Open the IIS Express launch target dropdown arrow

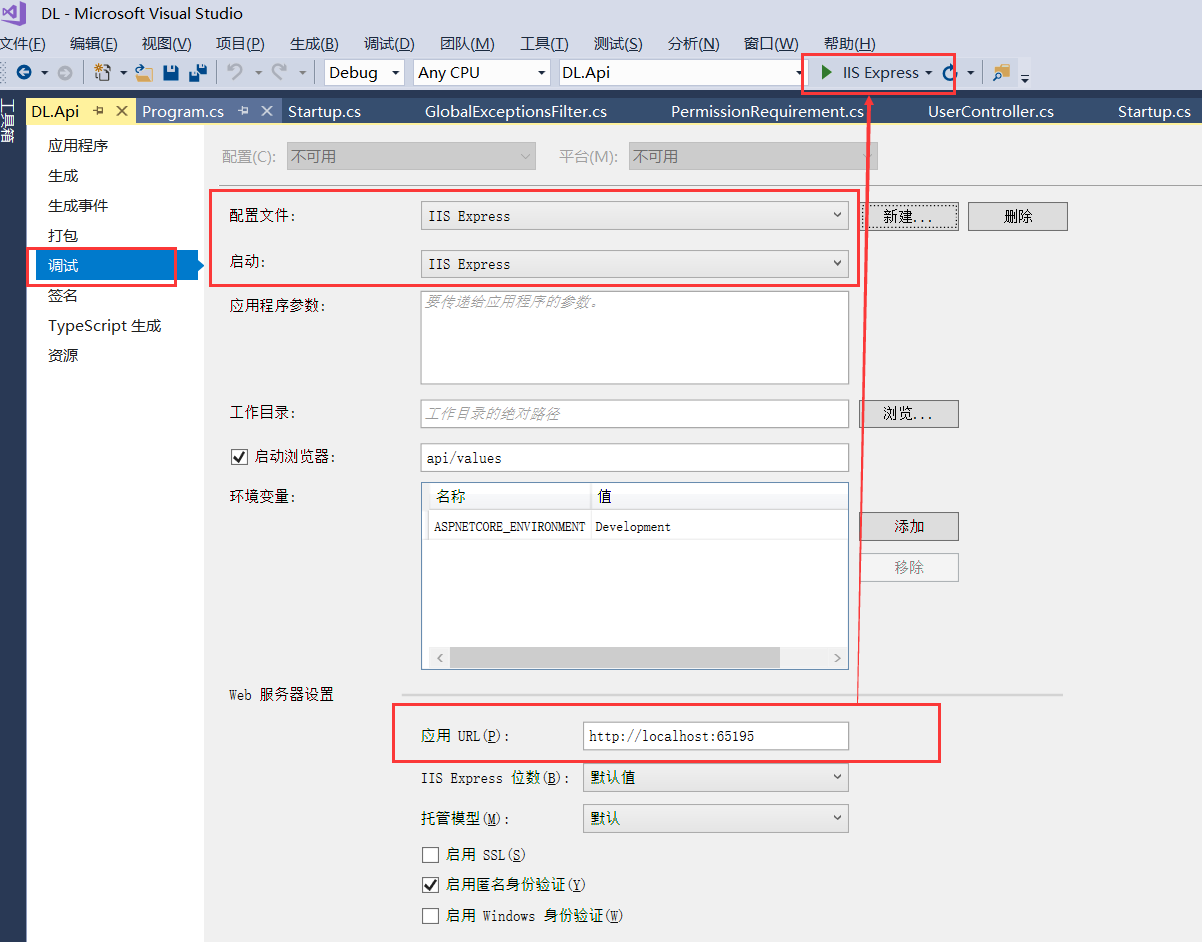point(929,73)
